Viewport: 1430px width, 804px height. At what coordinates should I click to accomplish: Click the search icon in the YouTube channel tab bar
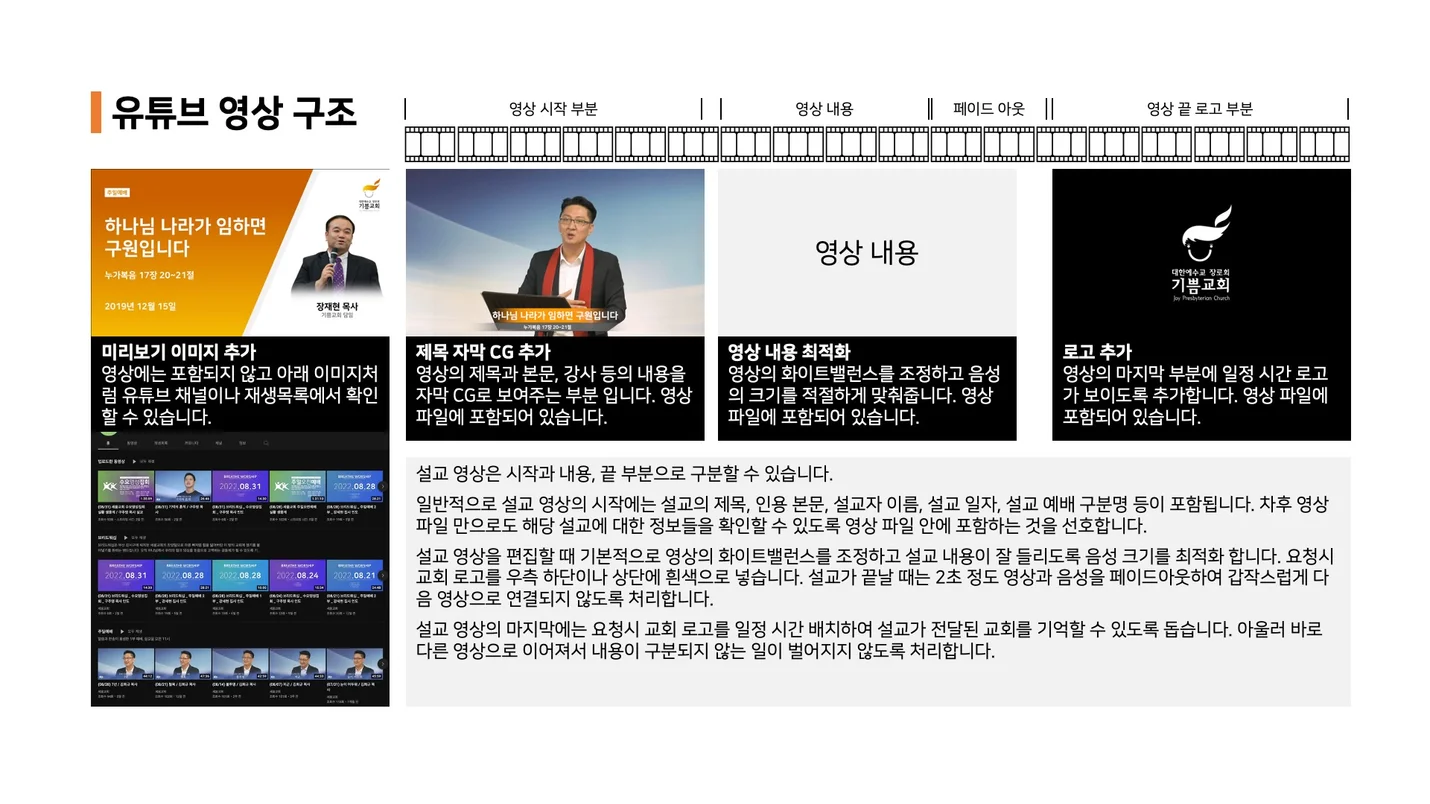click(x=266, y=443)
